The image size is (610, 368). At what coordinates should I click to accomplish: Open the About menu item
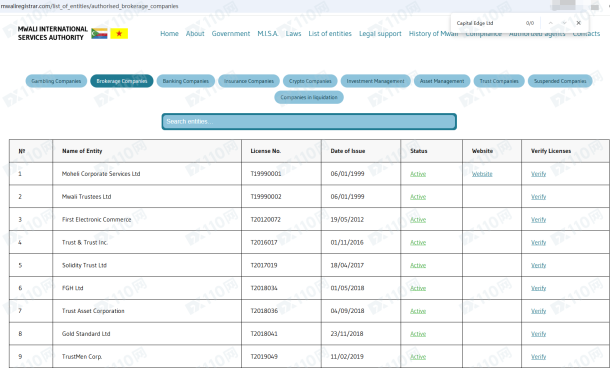coord(195,33)
